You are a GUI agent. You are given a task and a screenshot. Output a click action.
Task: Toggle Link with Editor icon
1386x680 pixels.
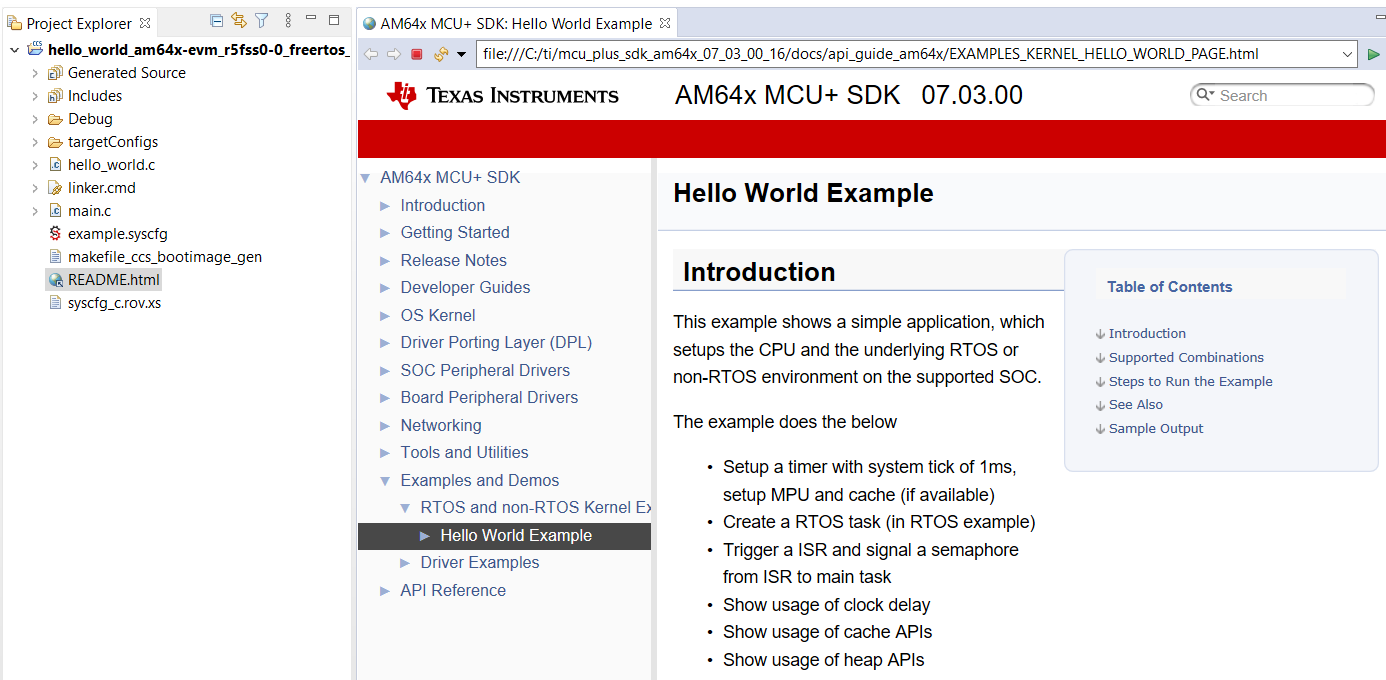coord(239,21)
